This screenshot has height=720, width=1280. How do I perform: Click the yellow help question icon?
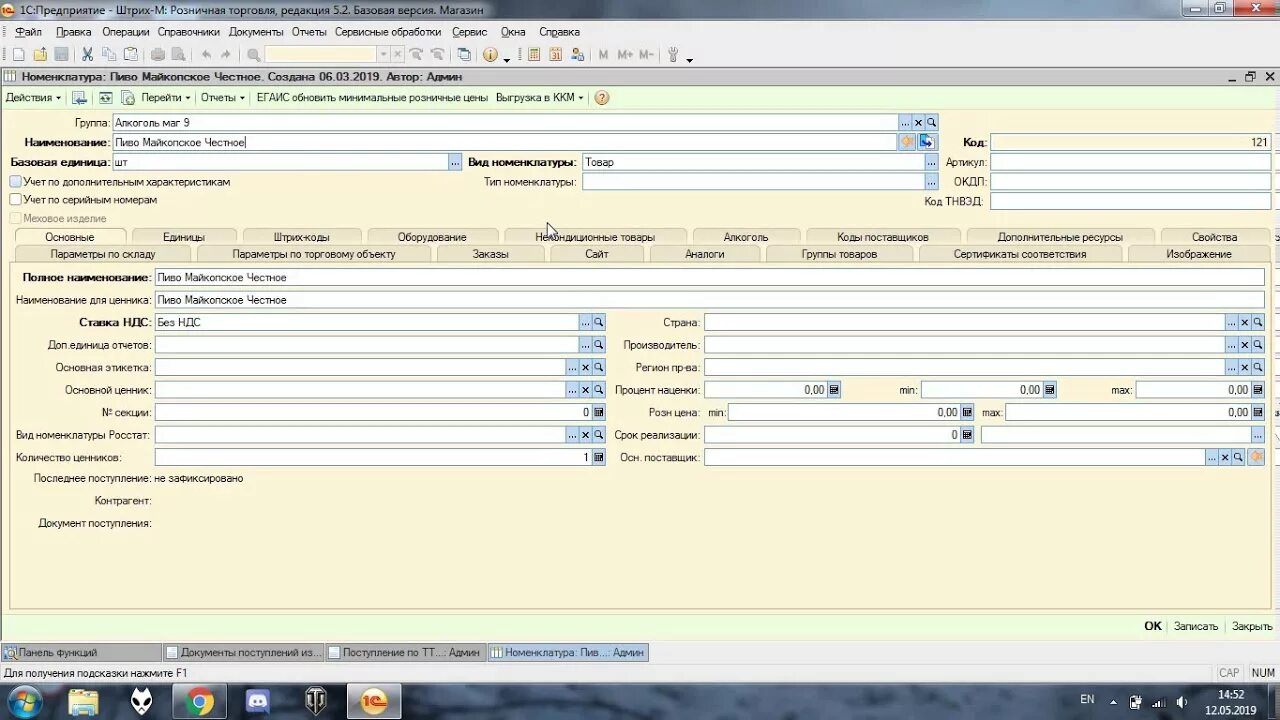(x=601, y=97)
